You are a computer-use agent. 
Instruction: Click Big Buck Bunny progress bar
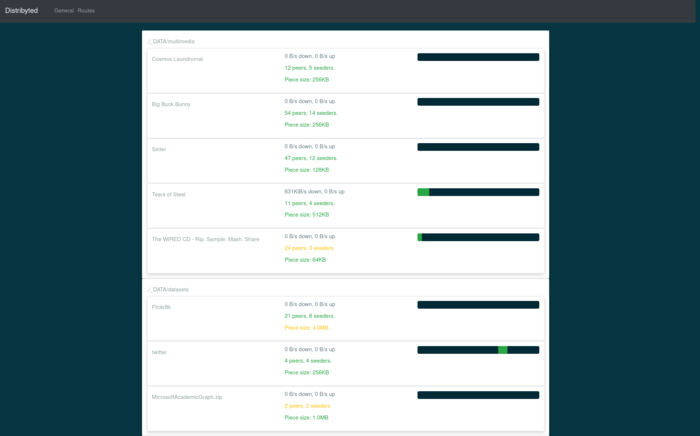478,102
